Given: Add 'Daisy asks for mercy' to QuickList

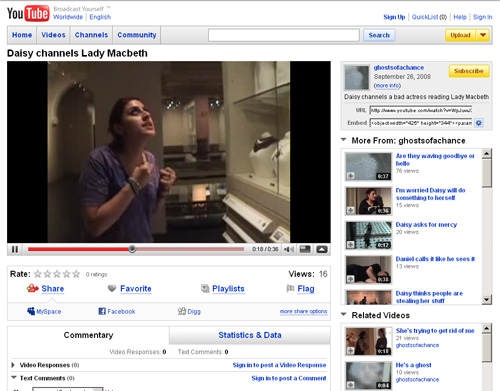Looking at the screenshot, I should pyautogui.click(x=350, y=245).
